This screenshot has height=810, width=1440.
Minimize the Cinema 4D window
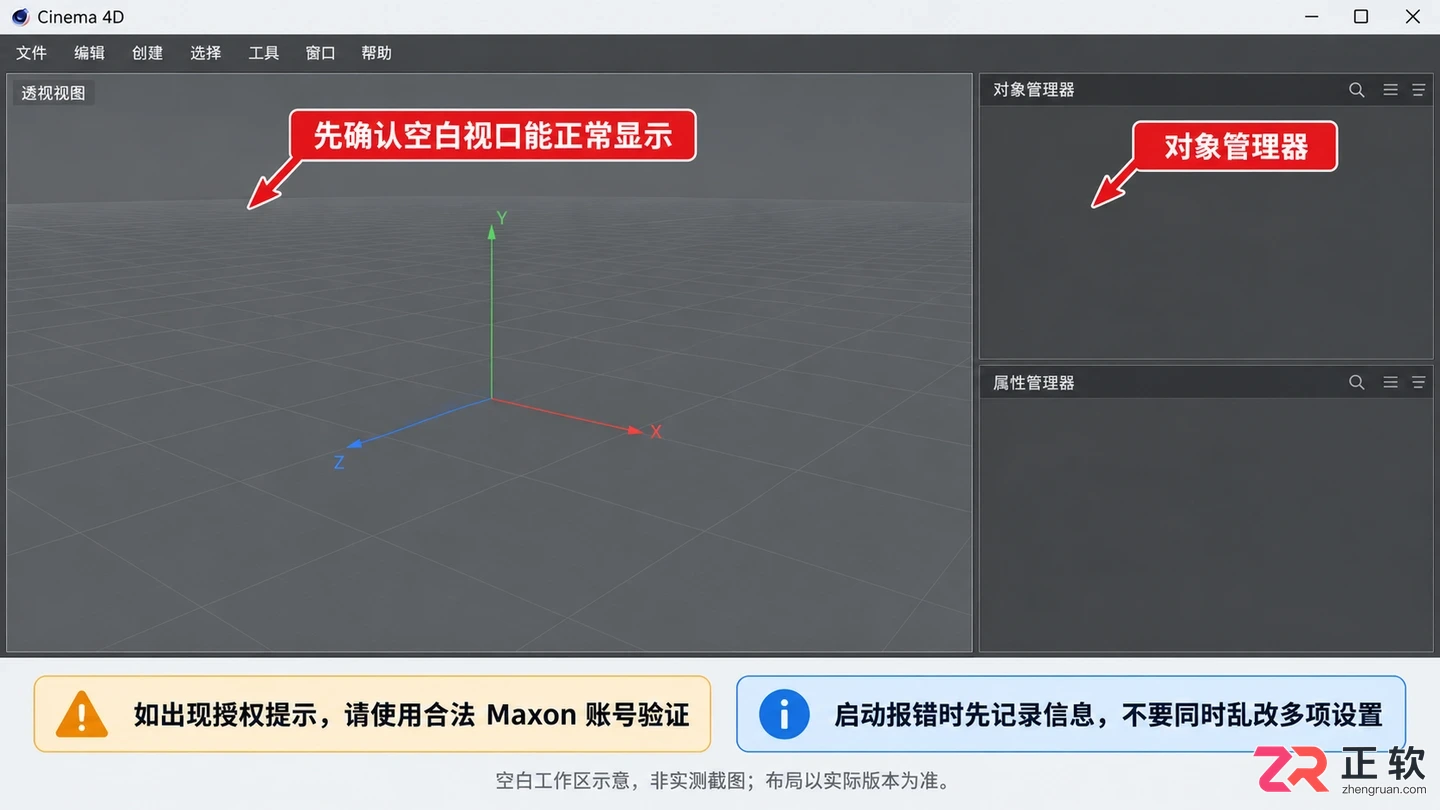click(x=1312, y=17)
